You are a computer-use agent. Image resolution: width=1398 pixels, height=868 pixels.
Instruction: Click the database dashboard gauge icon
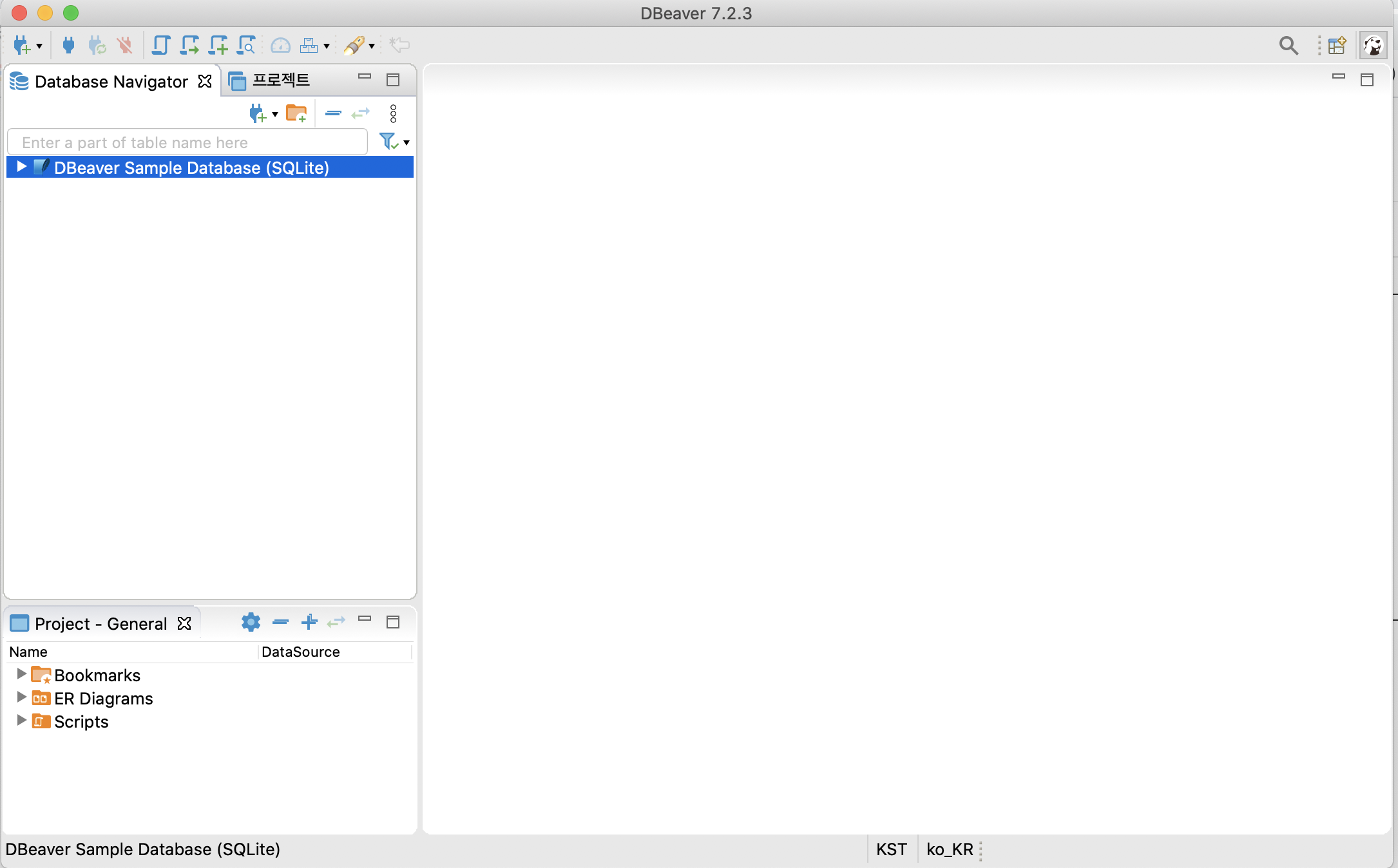(280, 45)
